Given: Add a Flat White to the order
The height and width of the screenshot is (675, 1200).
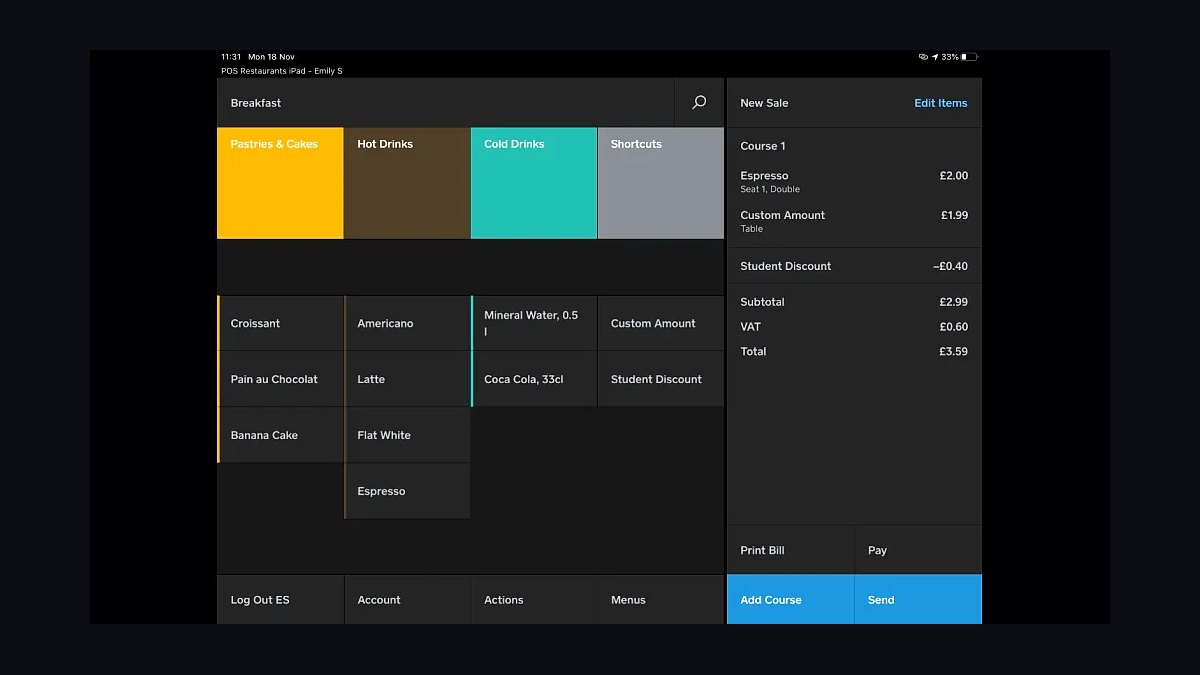Looking at the screenshot, I should pos(407,435).
